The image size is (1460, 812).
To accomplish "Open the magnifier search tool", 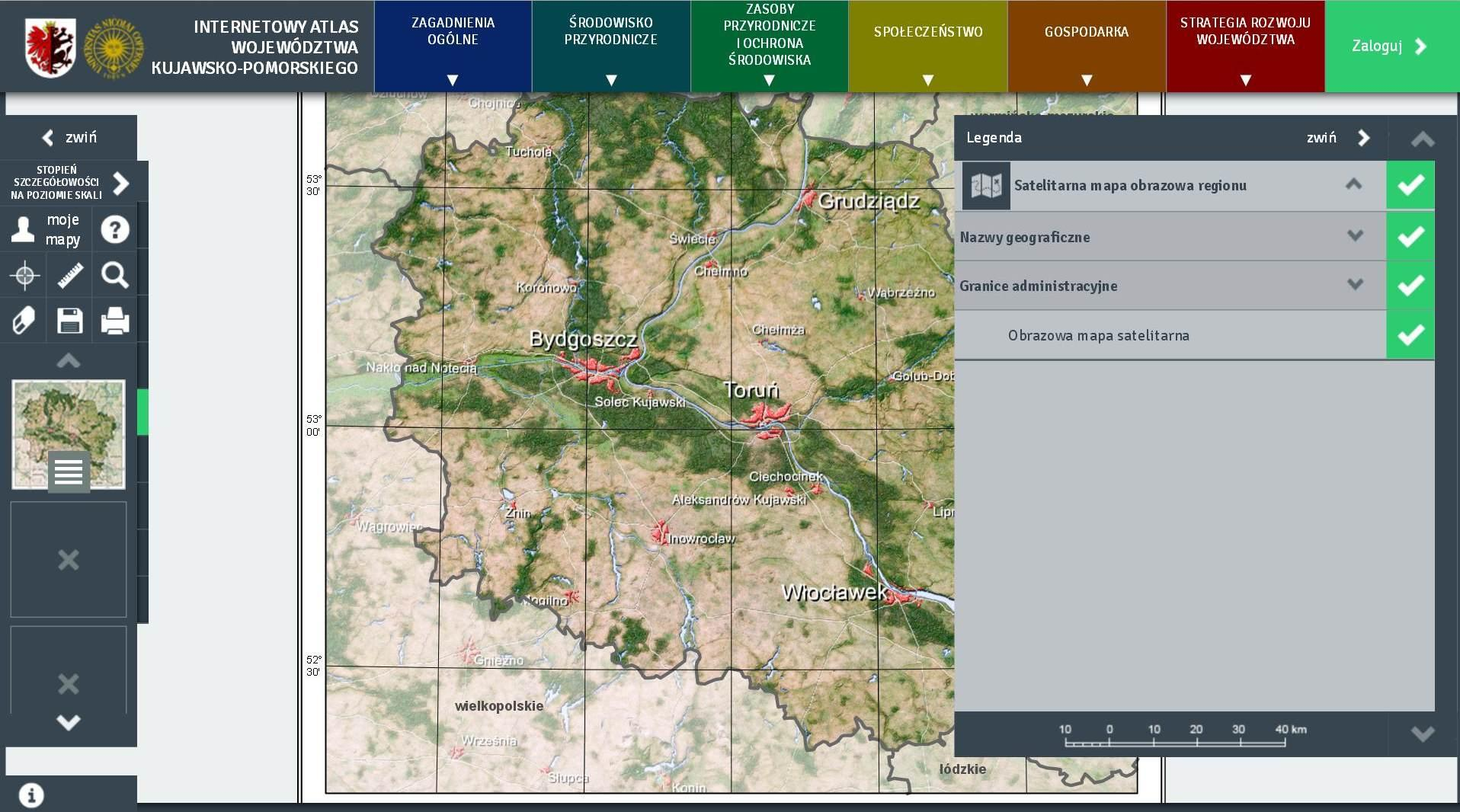I will [x=115, y=275].
